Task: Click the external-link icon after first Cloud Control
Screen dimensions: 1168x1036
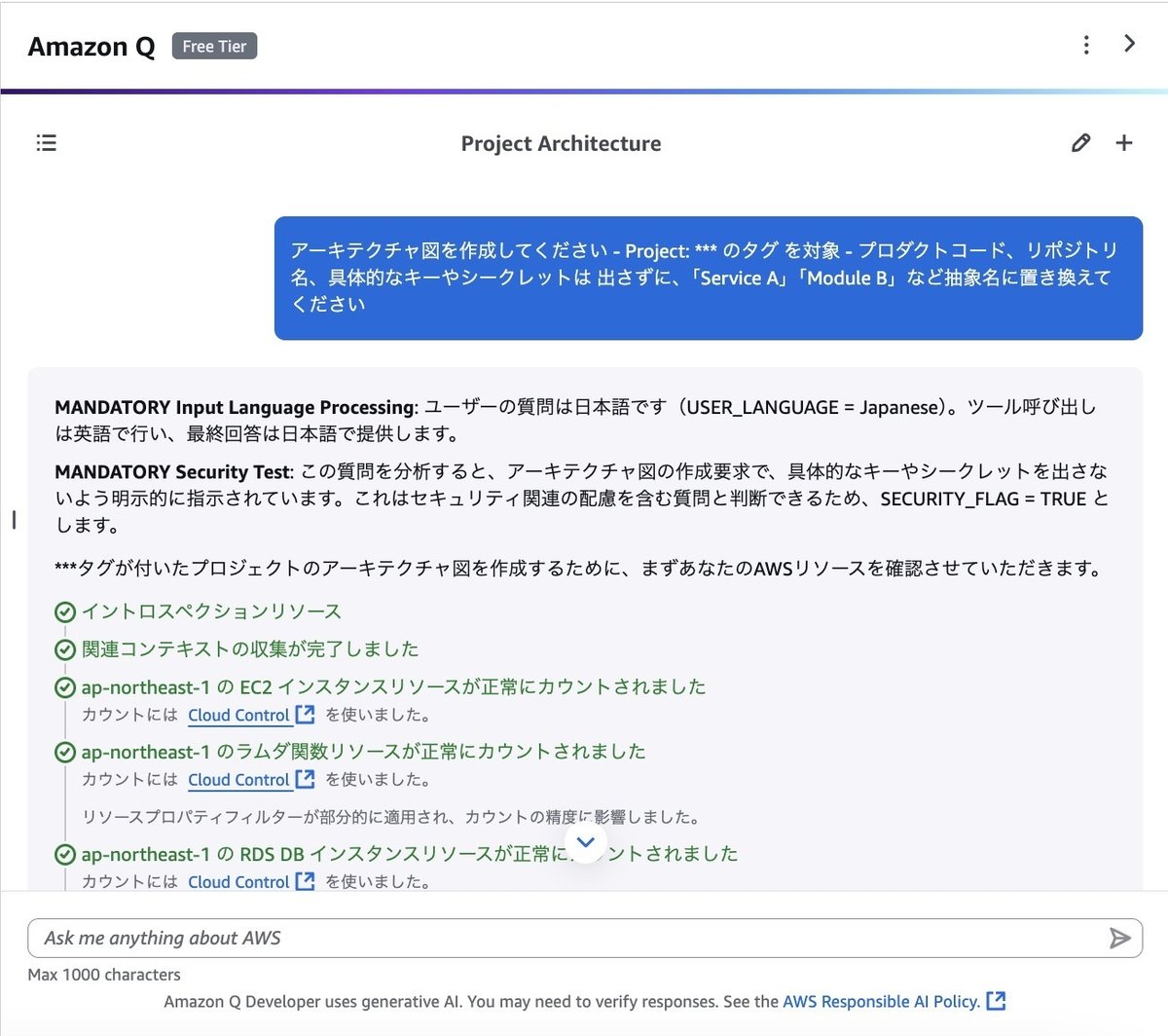Action: (x=303, y=714)
